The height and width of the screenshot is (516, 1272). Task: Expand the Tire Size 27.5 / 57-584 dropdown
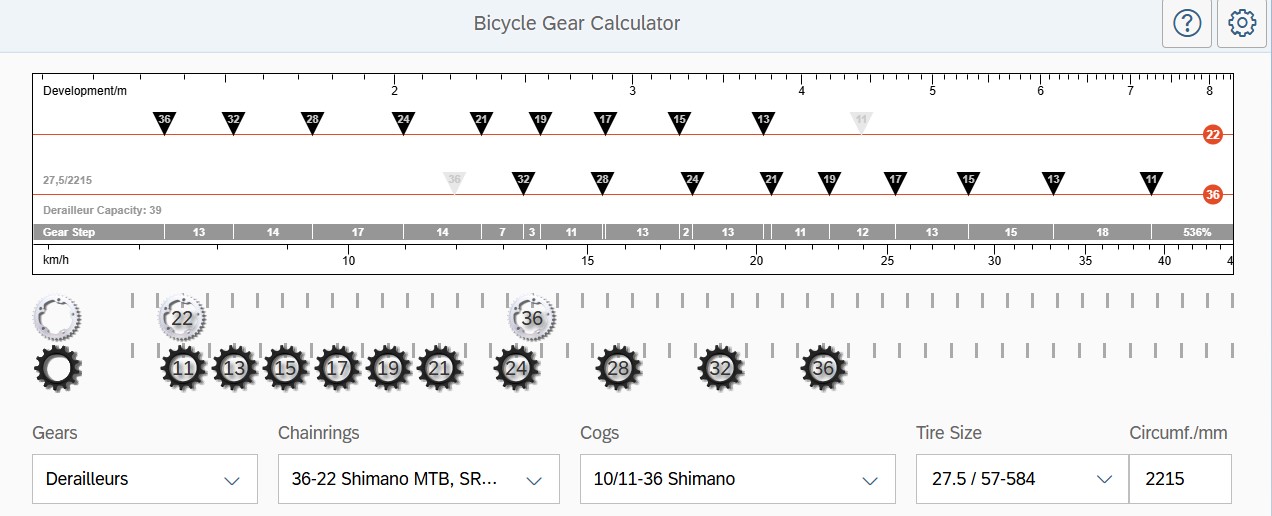(1021, 479)
